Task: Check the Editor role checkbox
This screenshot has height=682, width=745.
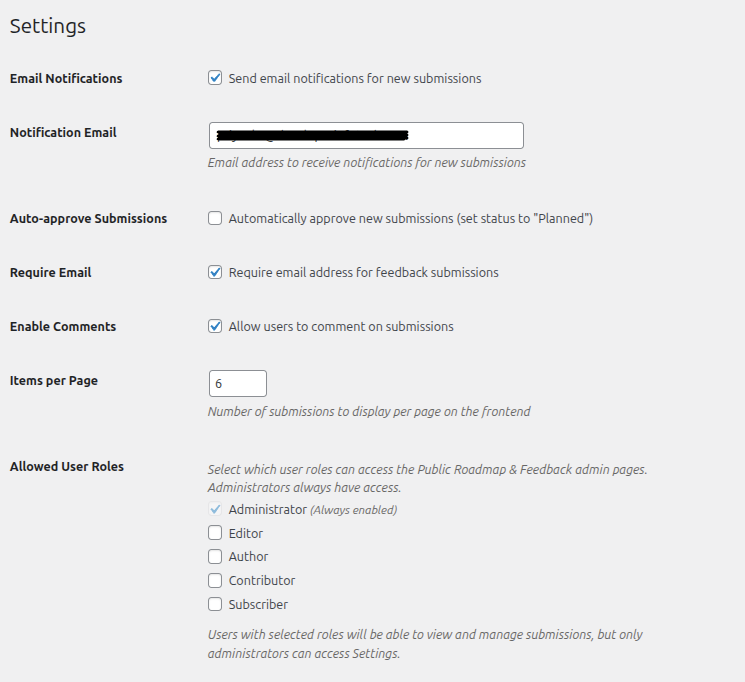Action: (x=215, y=533)
